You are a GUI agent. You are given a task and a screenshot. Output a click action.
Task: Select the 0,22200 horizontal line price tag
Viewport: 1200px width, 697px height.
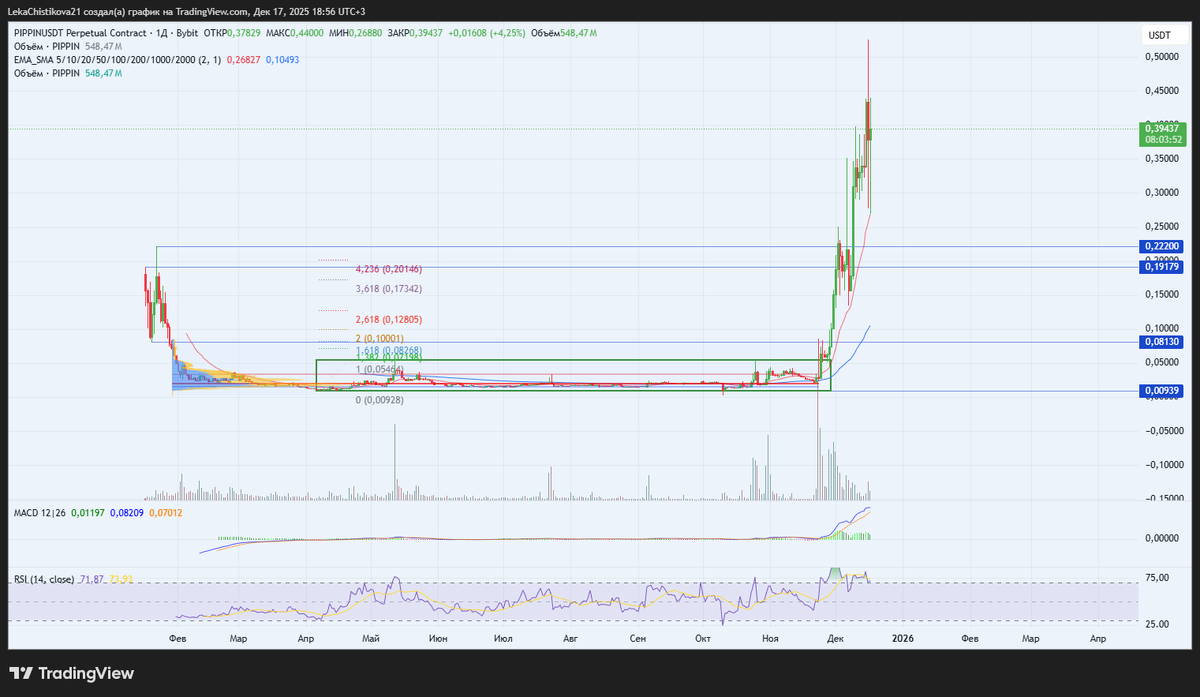click(x=1162, y=246)
